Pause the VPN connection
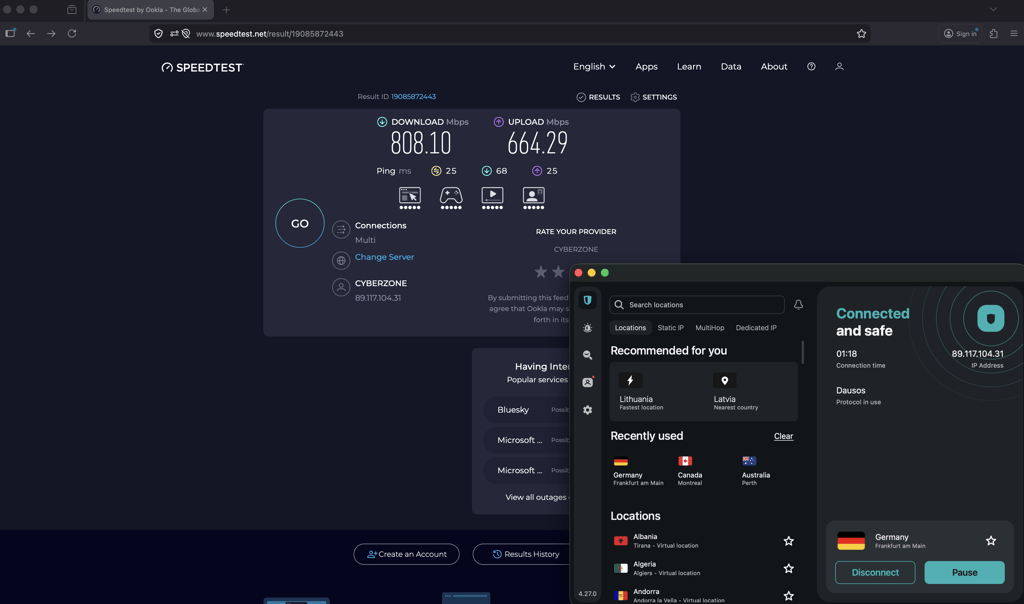The width and height of the screenshot is (1024, 604). [x=965, y=573]
